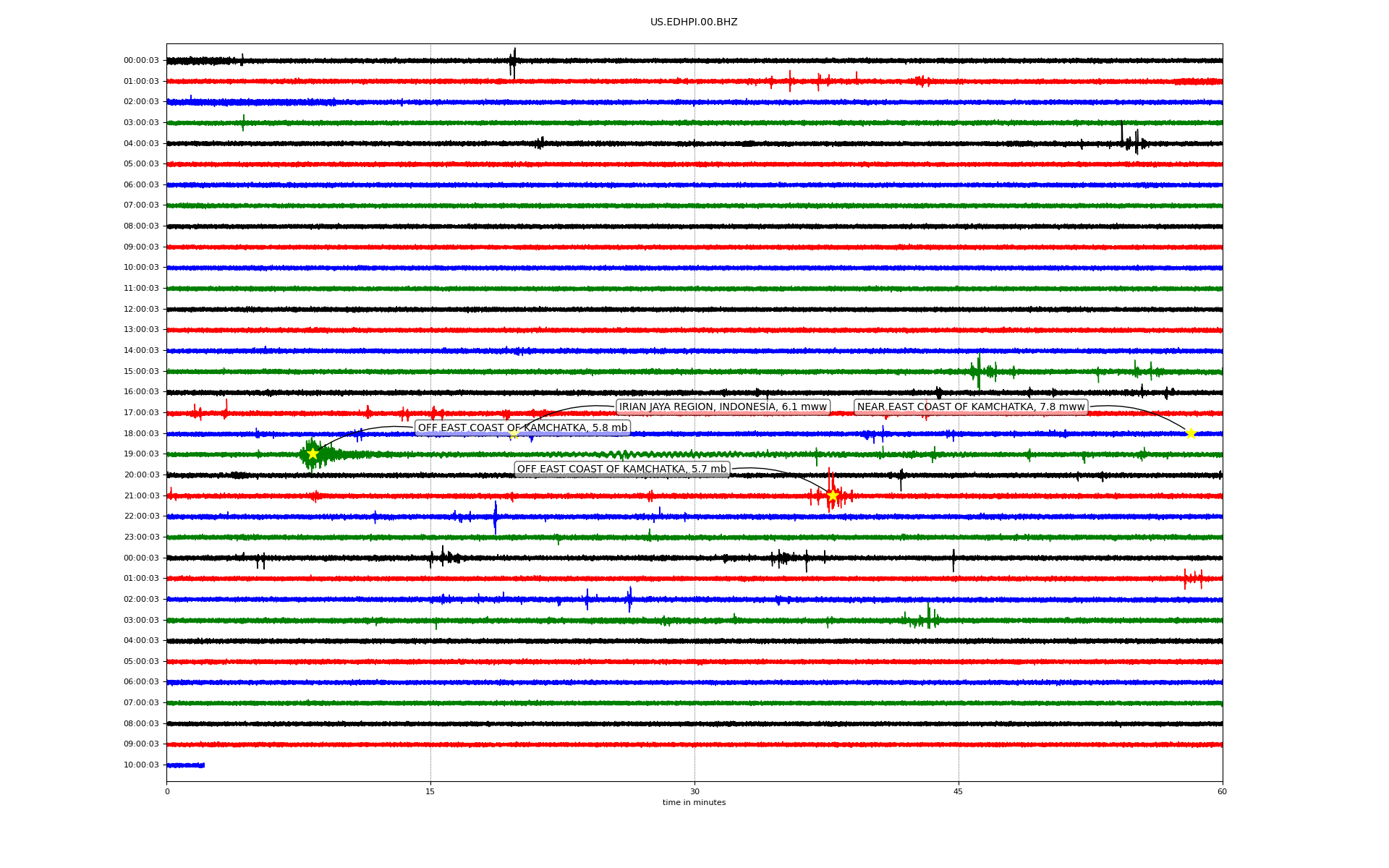Click the OFF EAST COAST OF KAMCHATKA 5.7 mb label
Image resolution: width=1389 pixels, height=868 pixels.
click(x=621, y=469)
